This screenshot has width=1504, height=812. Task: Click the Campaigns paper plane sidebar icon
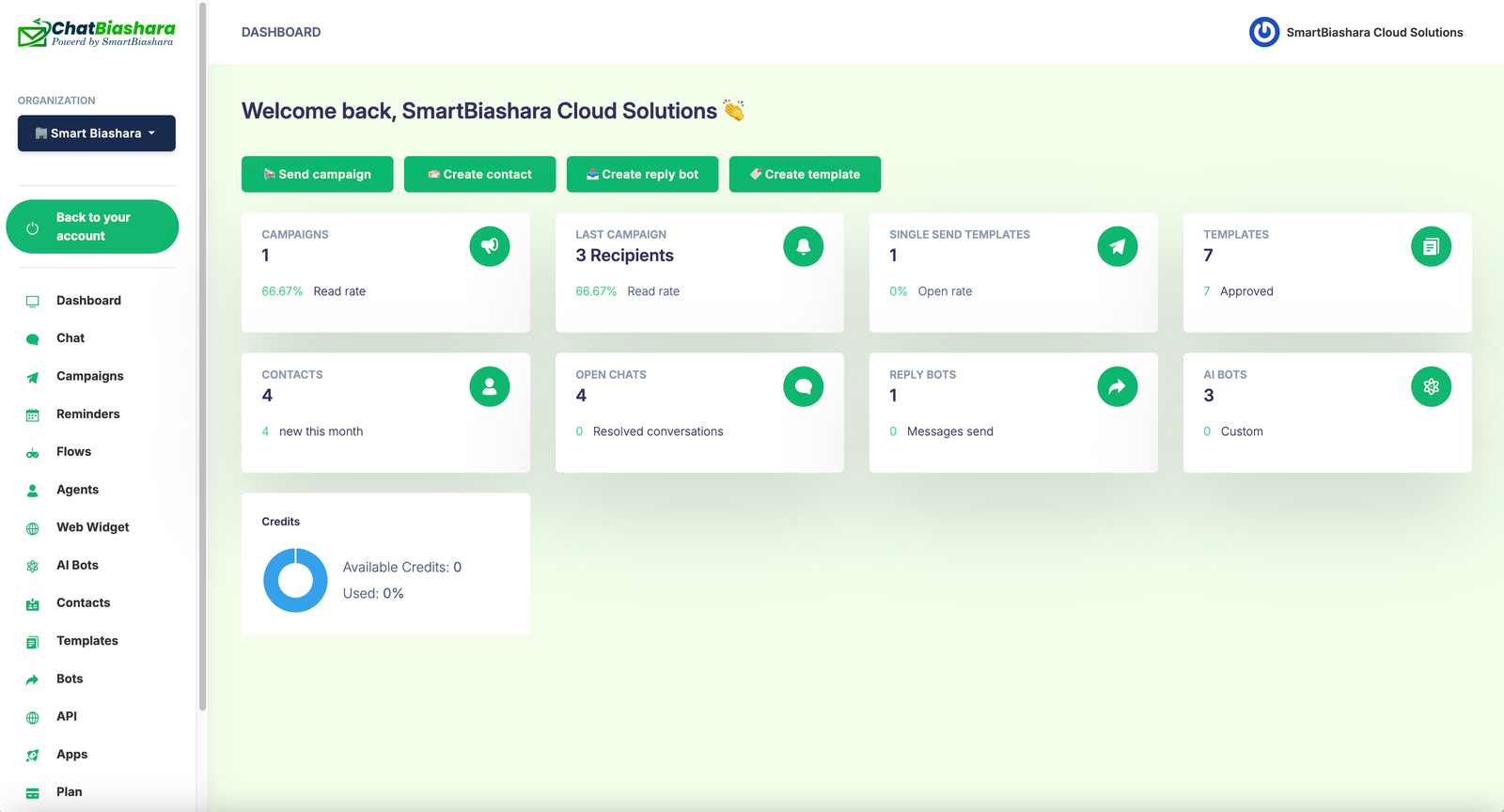[33, 377]
